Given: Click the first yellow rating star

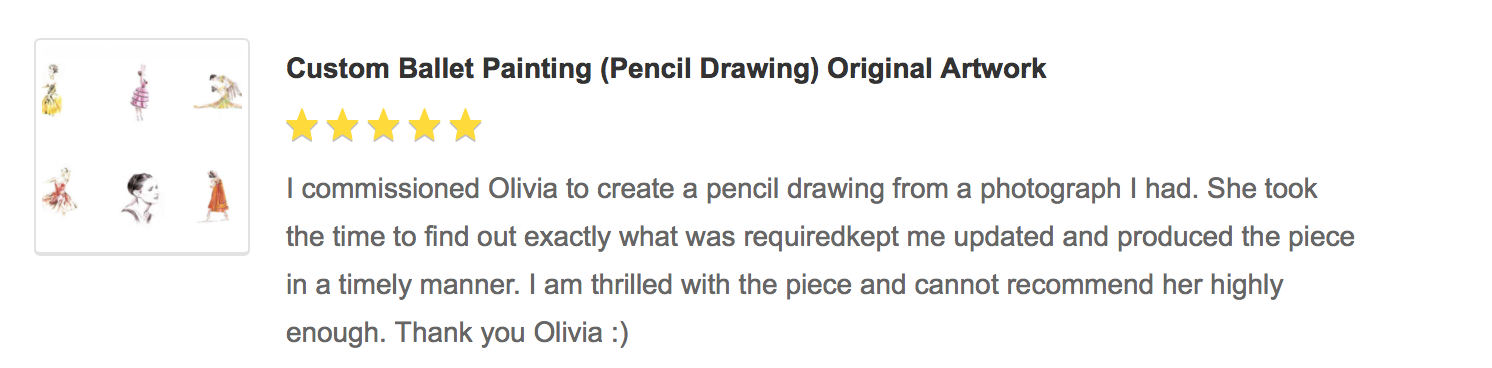Looking at the screenshot, I should click(x=302, y=127).
